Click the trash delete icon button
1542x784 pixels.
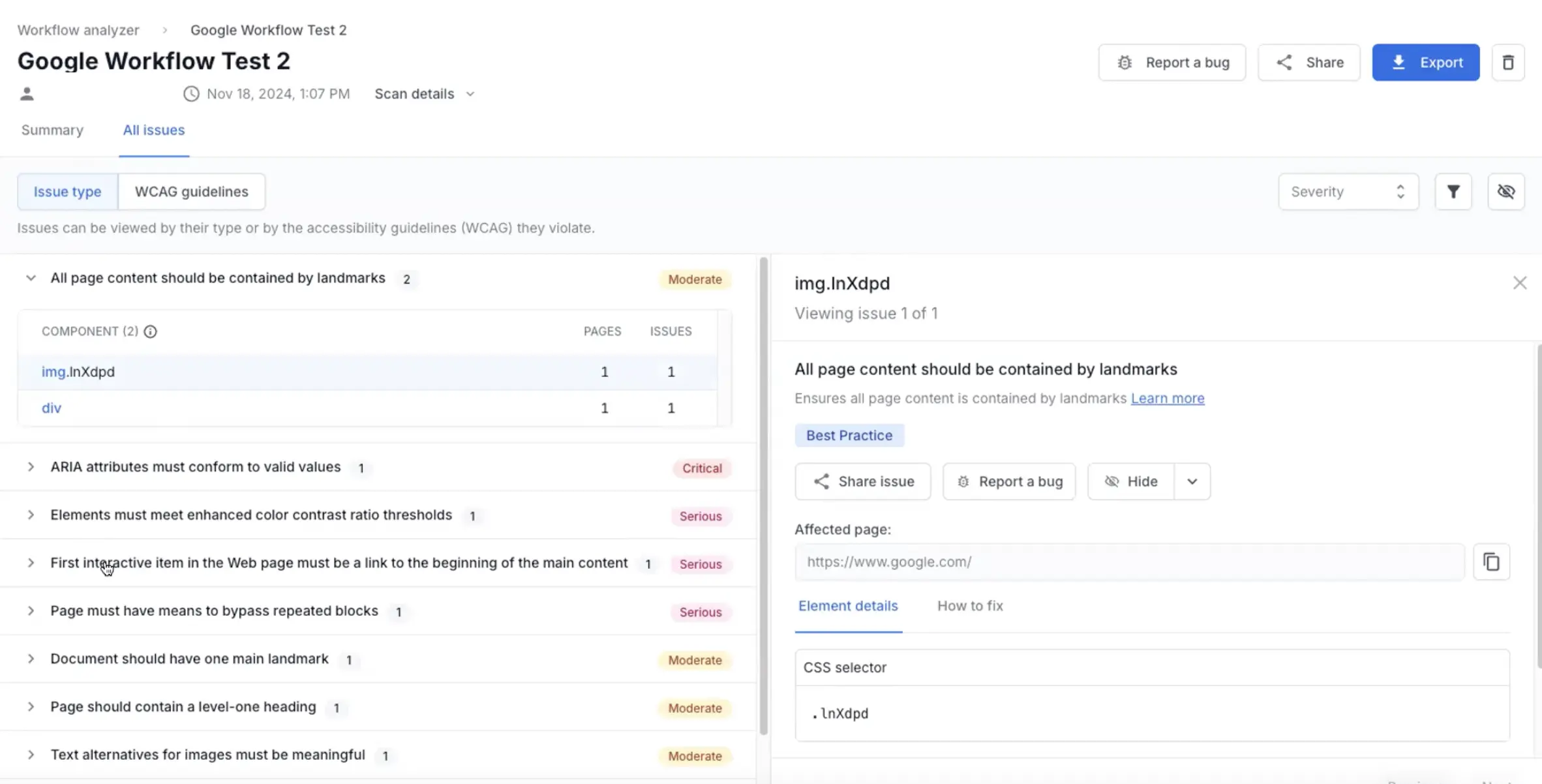tap(1507, 63)
